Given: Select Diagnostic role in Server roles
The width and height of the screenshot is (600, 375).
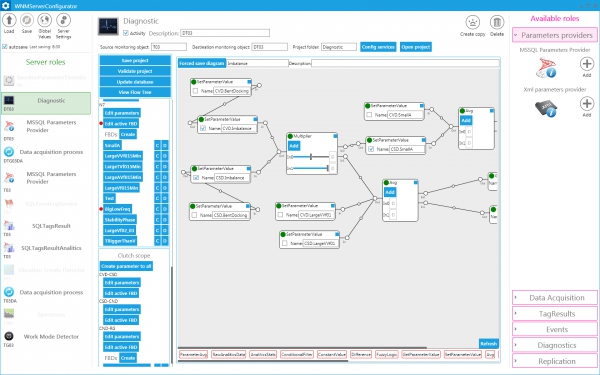Looking at the screenshot, I should pyautogui.click(x=46, y=103).
